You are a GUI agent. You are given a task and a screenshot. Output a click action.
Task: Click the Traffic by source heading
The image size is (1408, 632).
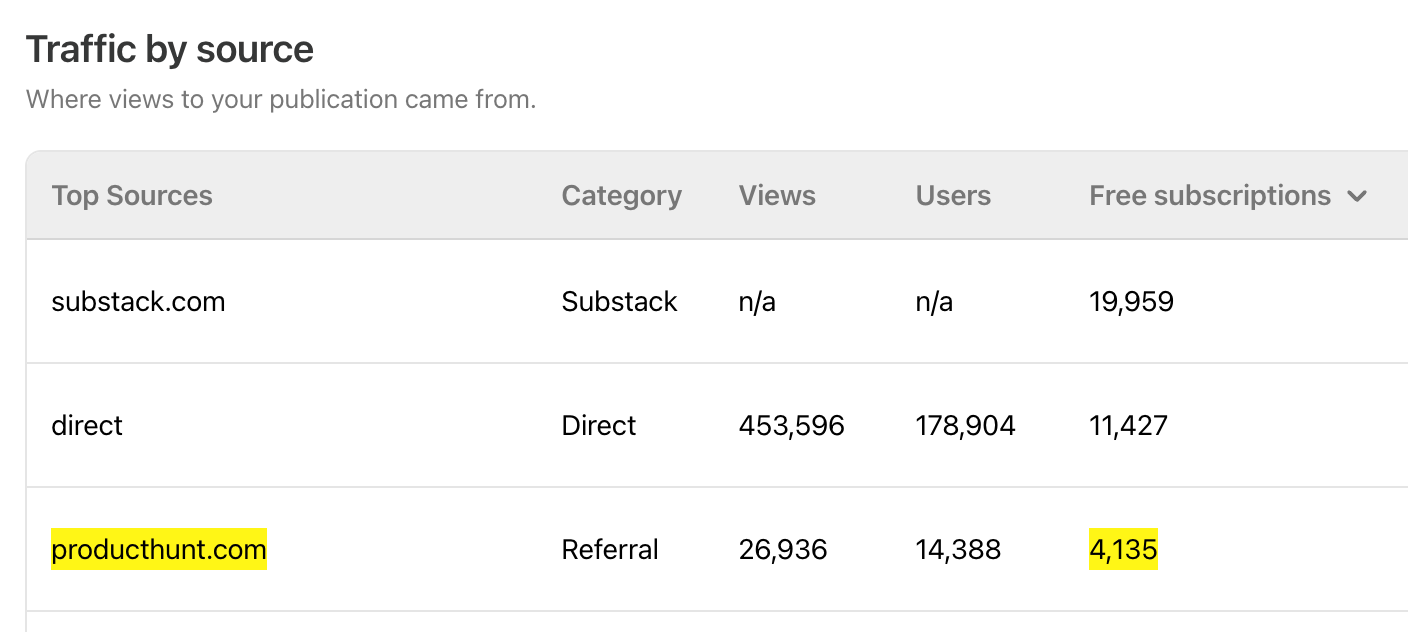(x=170, y=49)
